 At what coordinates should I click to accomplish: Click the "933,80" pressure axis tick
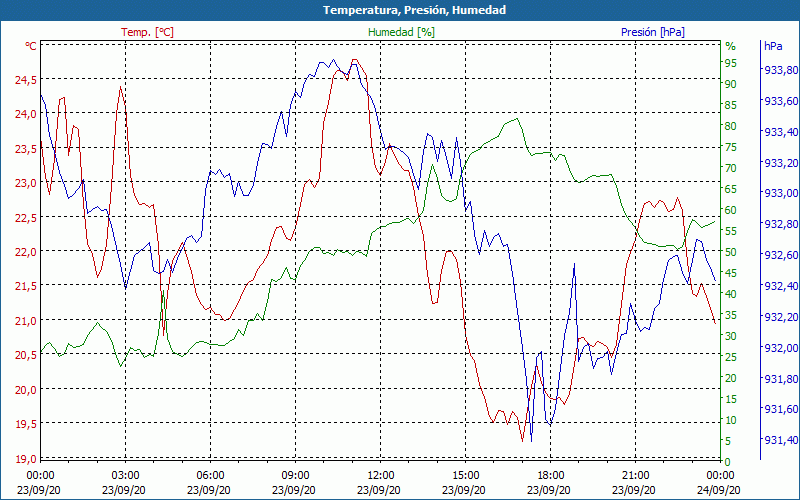point(781,70)
